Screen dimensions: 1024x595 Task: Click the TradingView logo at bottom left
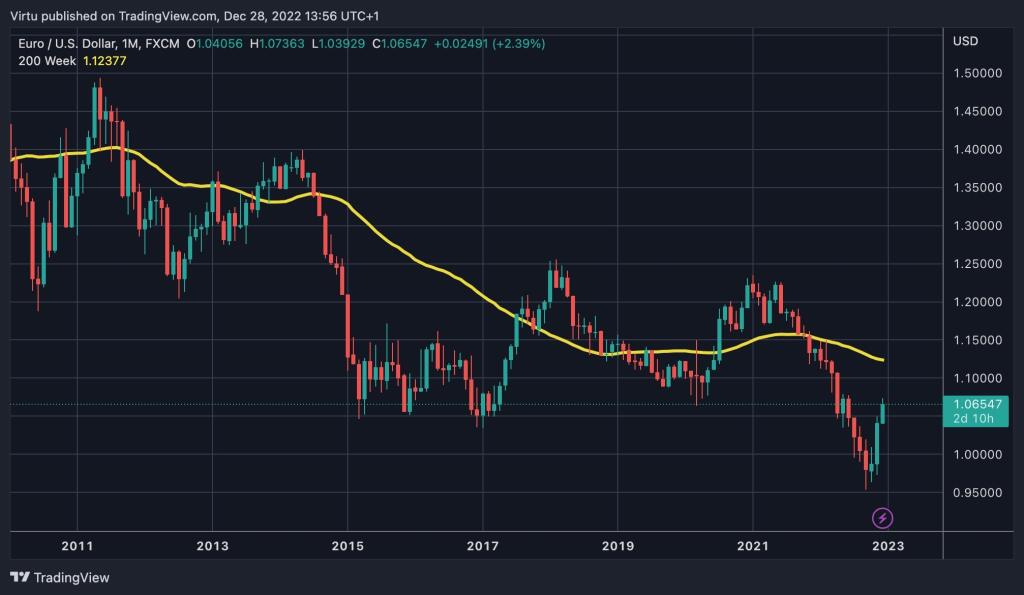tap(59, 577)
